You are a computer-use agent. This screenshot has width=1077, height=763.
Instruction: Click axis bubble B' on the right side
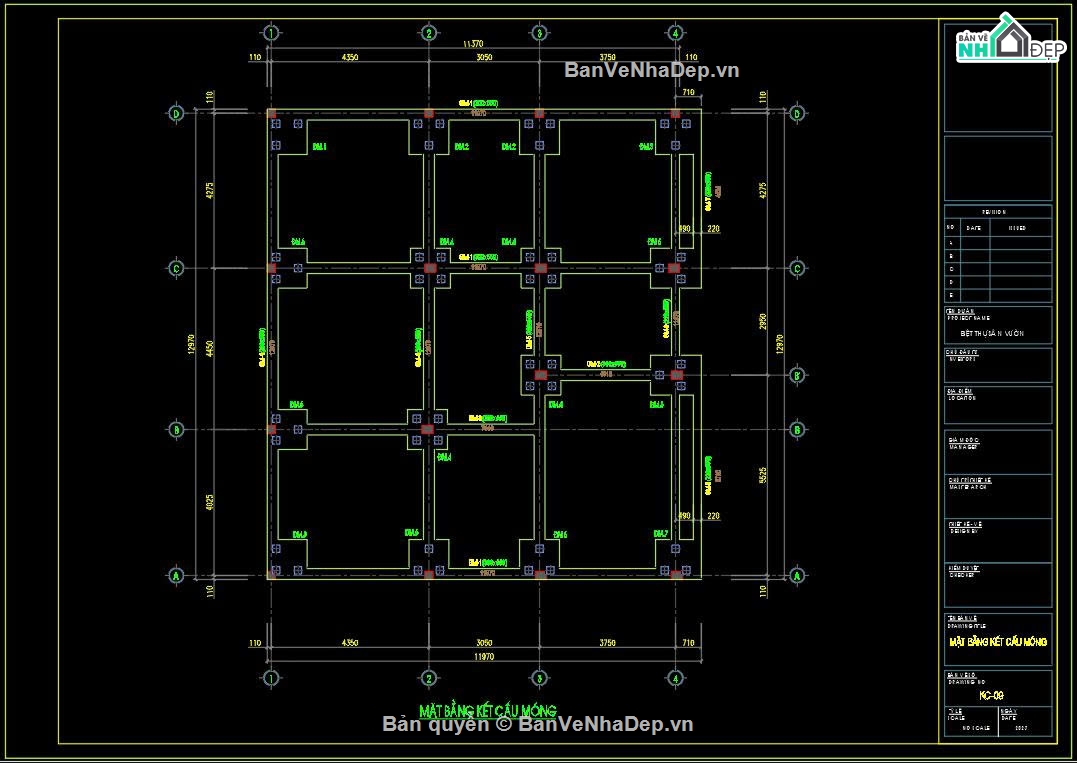tap(797, 376)
